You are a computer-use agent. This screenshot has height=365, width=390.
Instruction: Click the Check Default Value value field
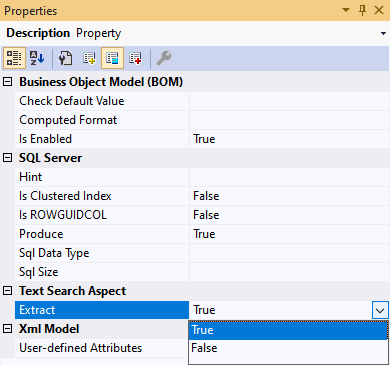289,101
